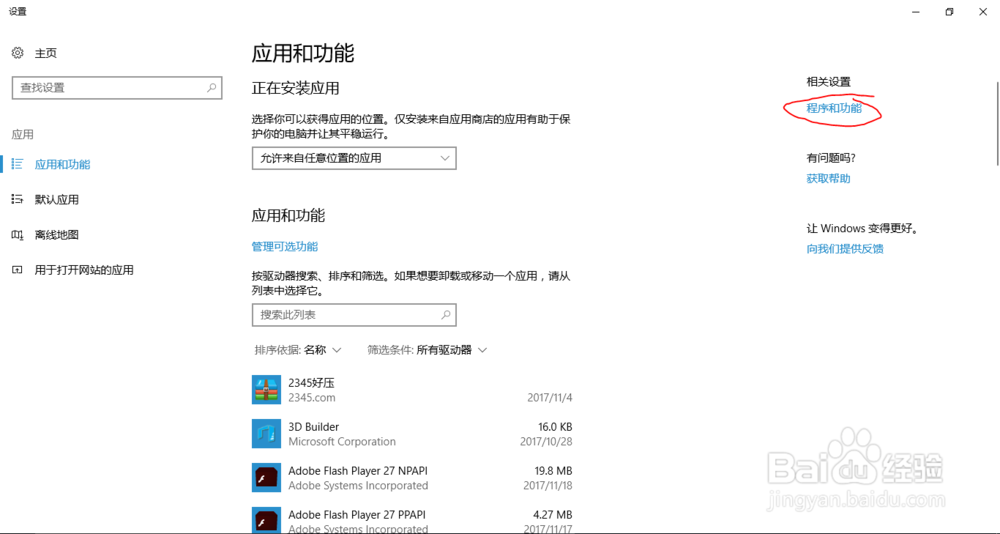Click the Home gear icon

(x=18, y=53)
